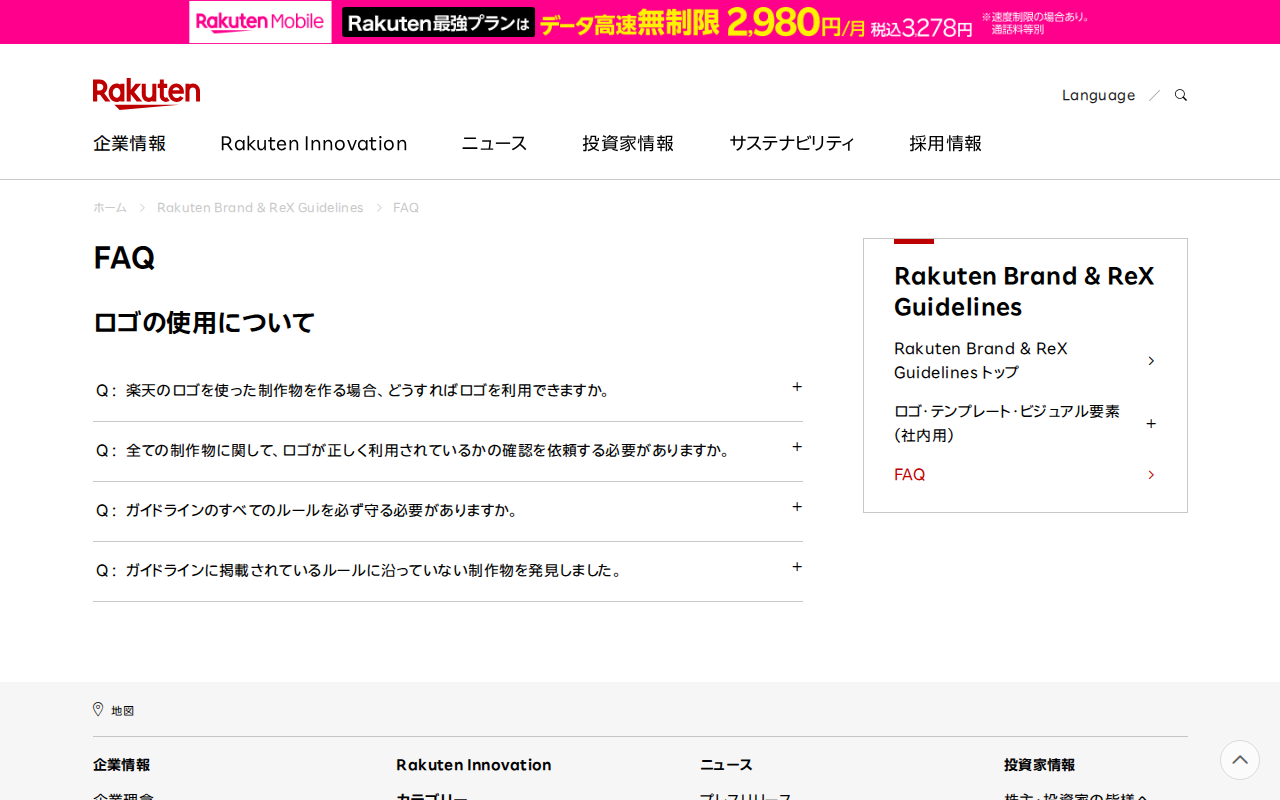This screenshot has height=800, width=1280.
Task: Open the ニュース navigation menu
Action: click(493, 143)
